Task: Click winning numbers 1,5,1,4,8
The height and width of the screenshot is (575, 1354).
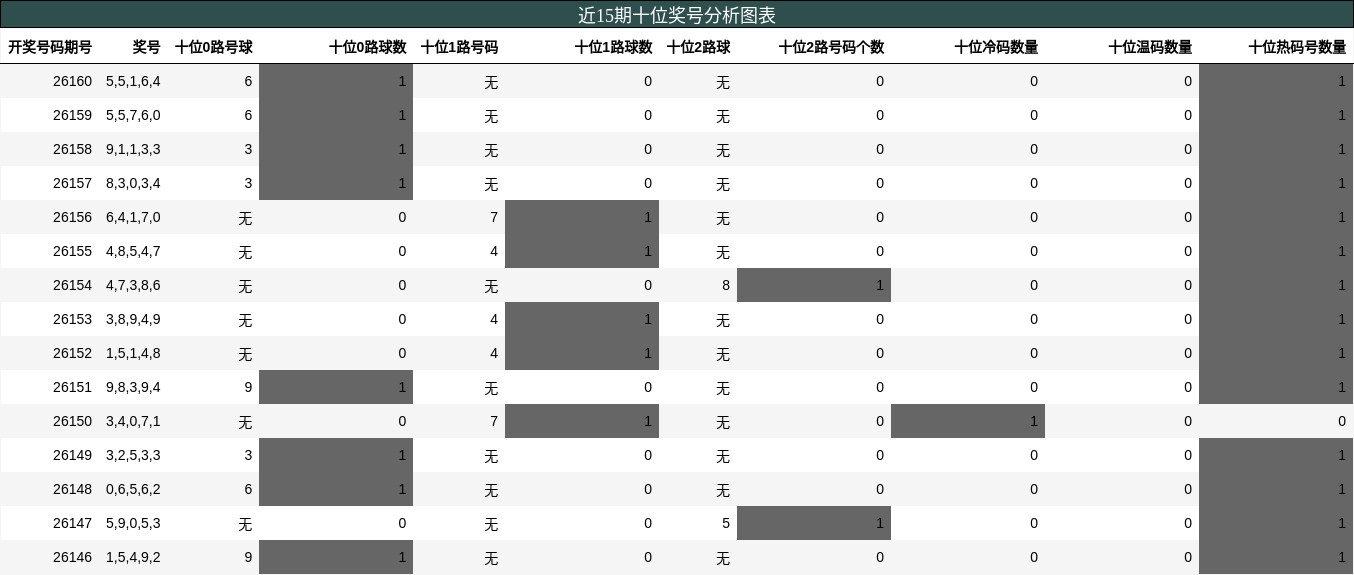Action: [133, 353]
